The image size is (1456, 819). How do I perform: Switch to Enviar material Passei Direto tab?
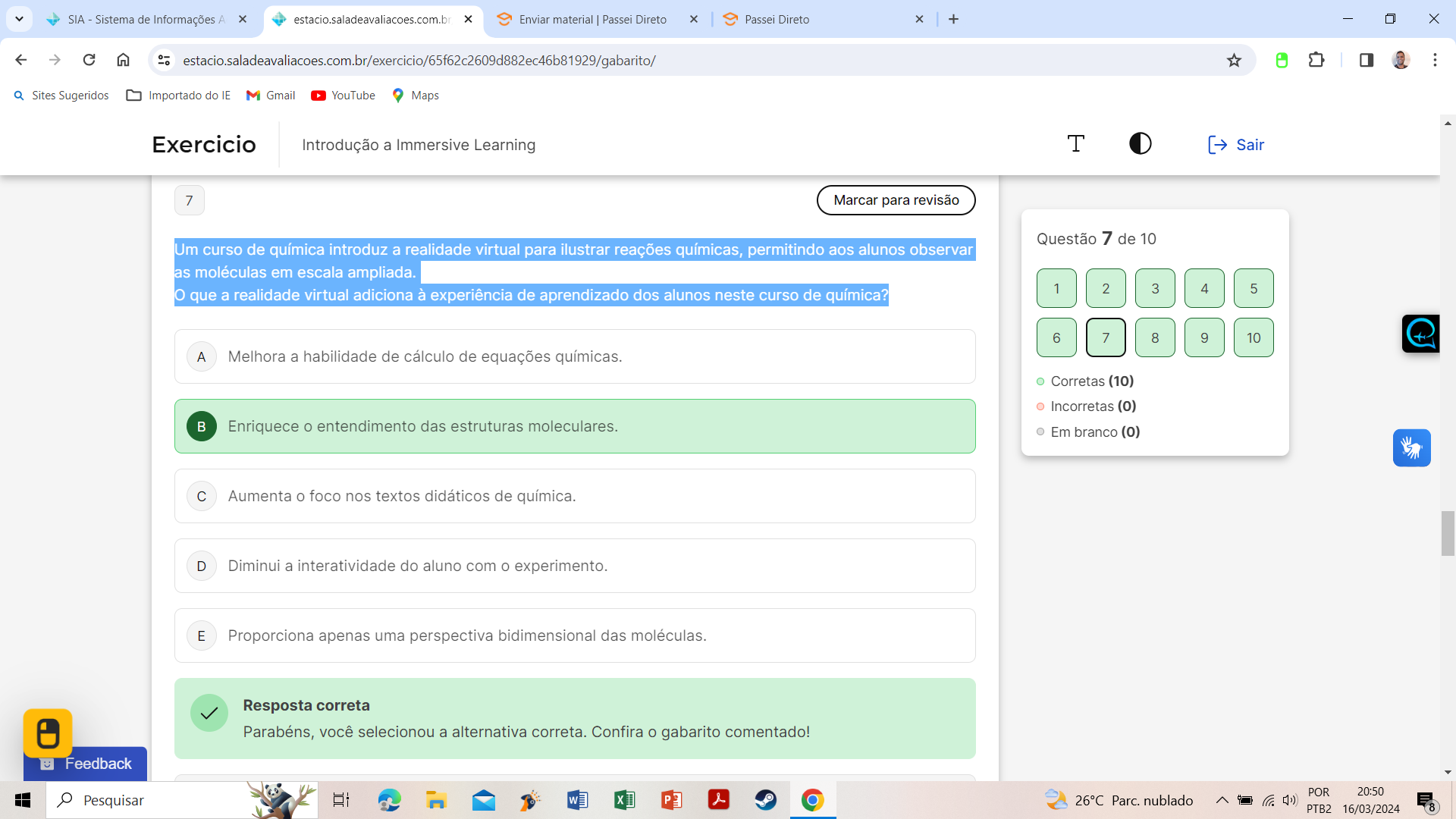(x=592, y=20)
